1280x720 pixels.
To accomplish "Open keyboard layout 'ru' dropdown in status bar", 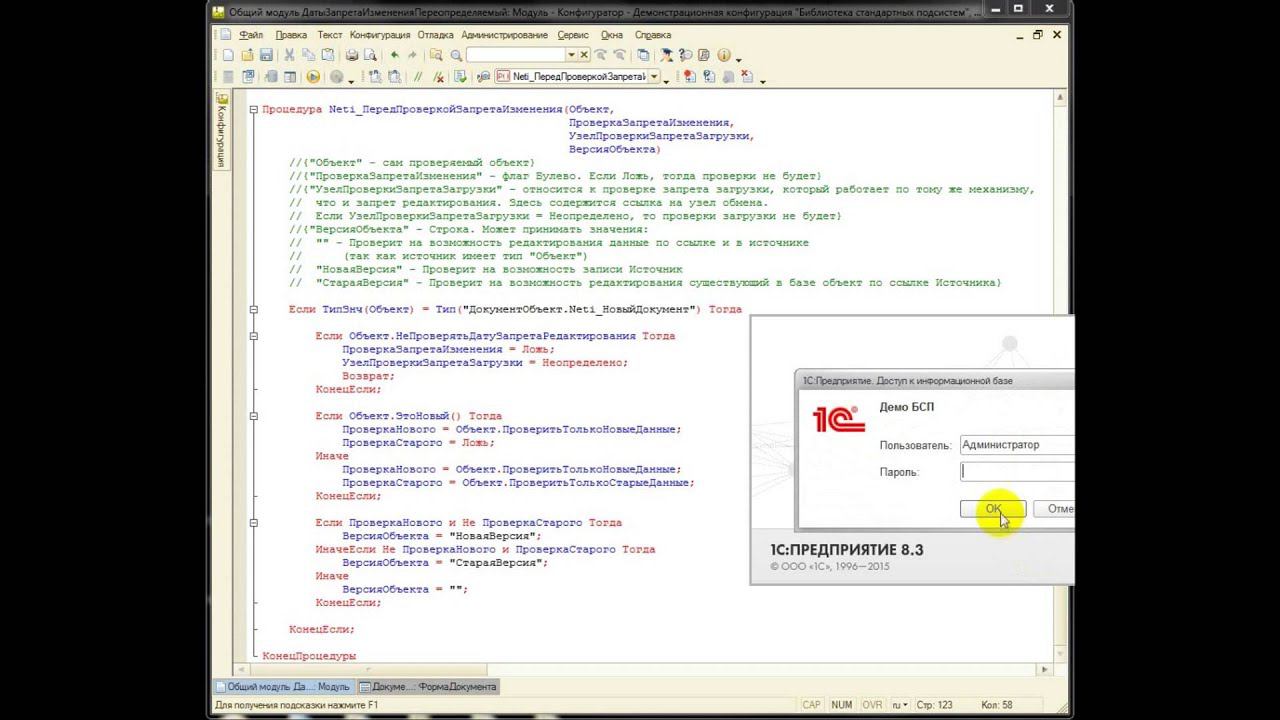I will [x=902, y=705].
